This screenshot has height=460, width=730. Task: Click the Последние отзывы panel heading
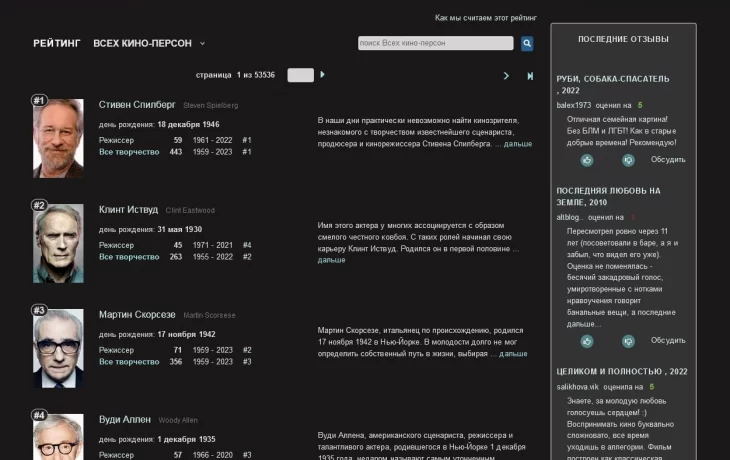(x=623, y=39)
